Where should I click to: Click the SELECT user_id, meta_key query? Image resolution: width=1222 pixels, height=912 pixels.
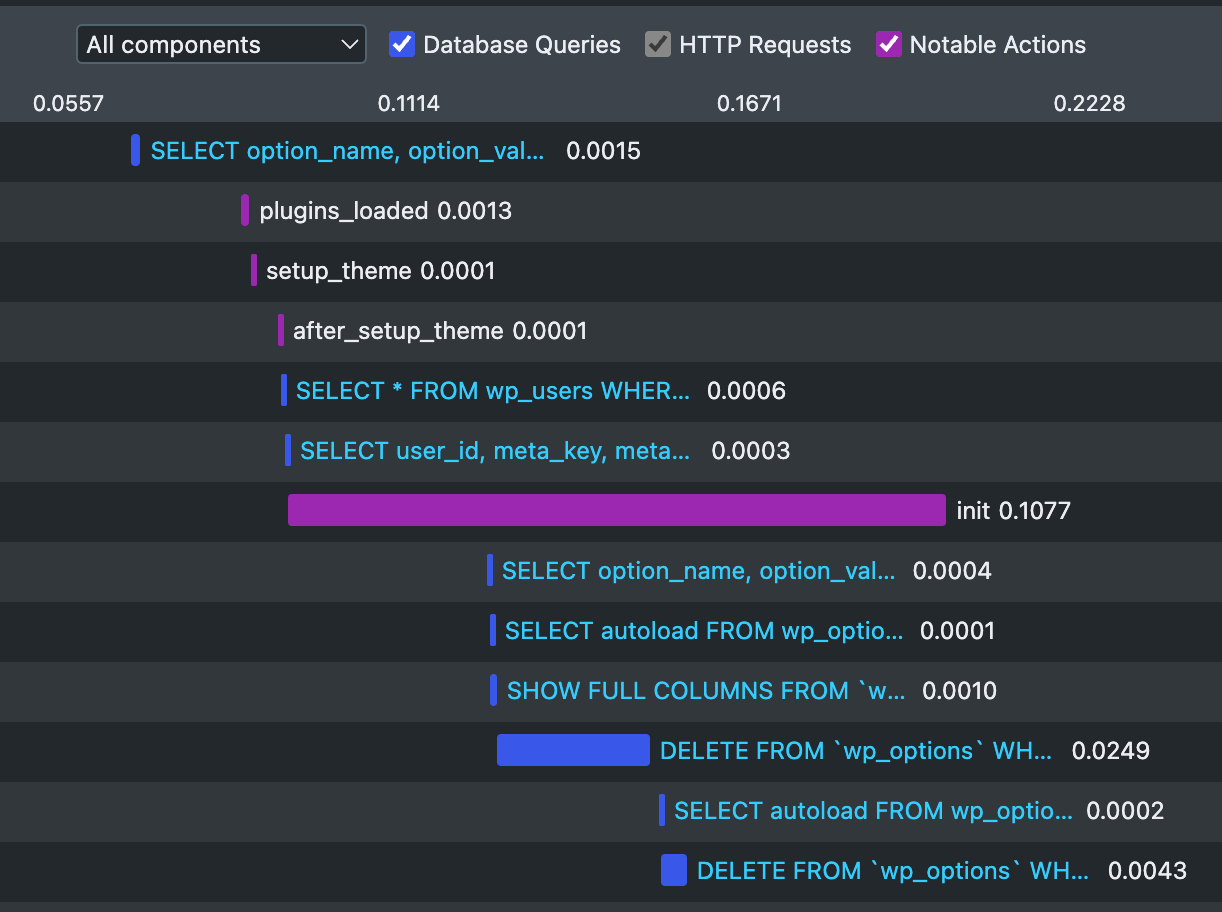tap(494, 451)
